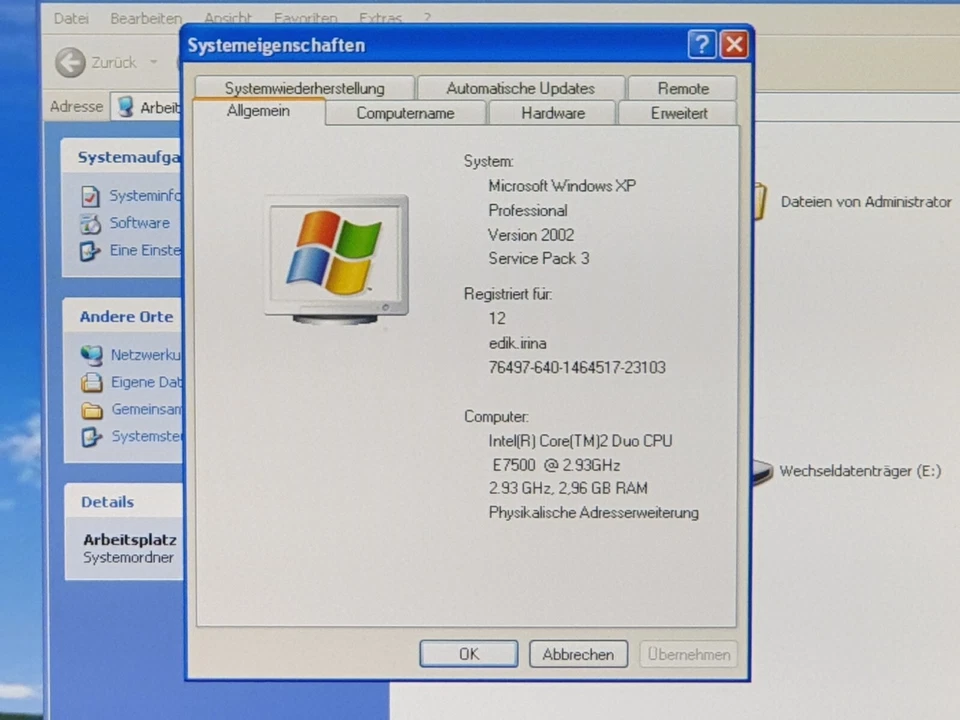Click the text E7500 @ 2.93GHz
Image resolution: width=960 pixels, height=720 pixels.
(556, 465)
